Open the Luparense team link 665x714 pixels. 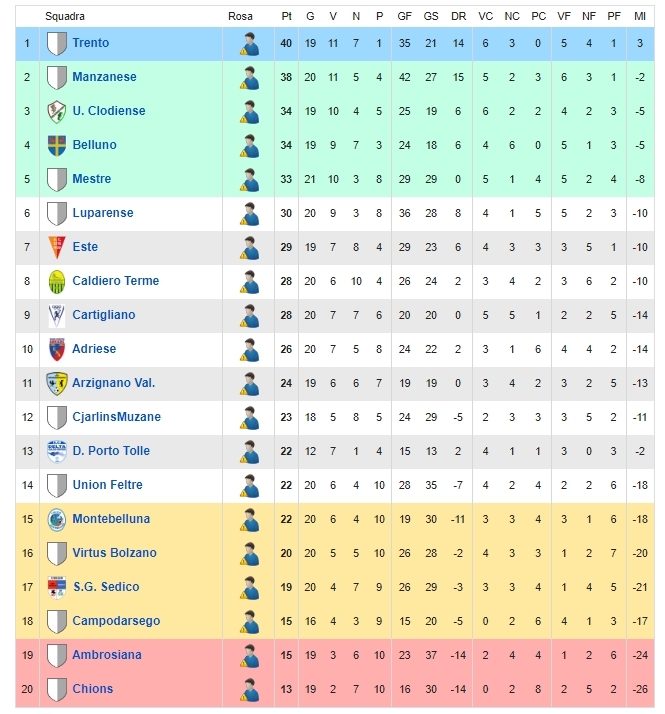pyautogui.click(x=103, y=213)
